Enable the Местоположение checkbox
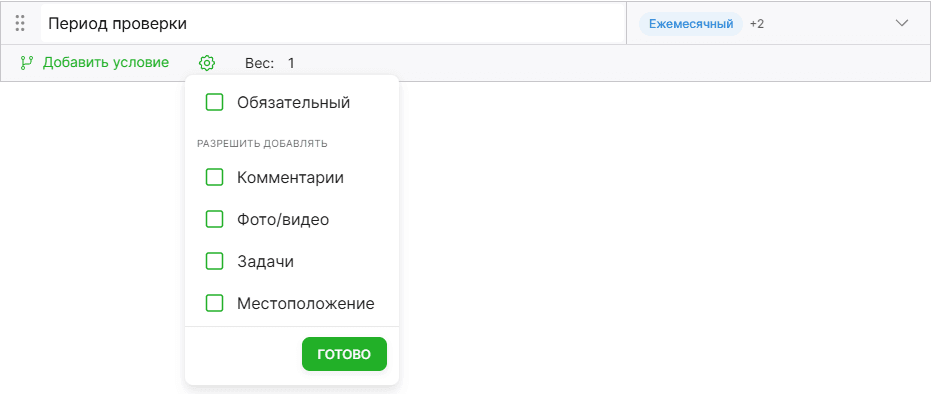Screen dimensions: 931x394 pyautogui.click(x=214, y=304)
